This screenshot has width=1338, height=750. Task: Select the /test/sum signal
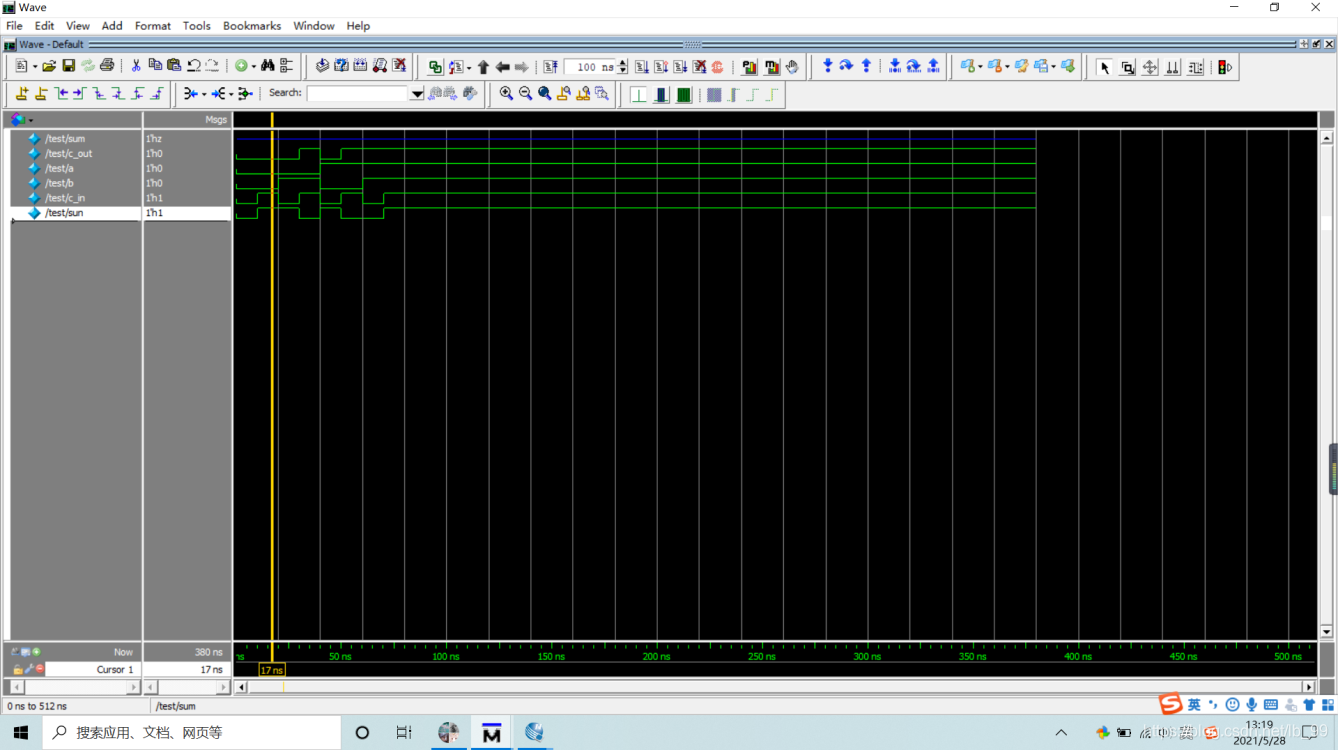[x=65, y=138]
